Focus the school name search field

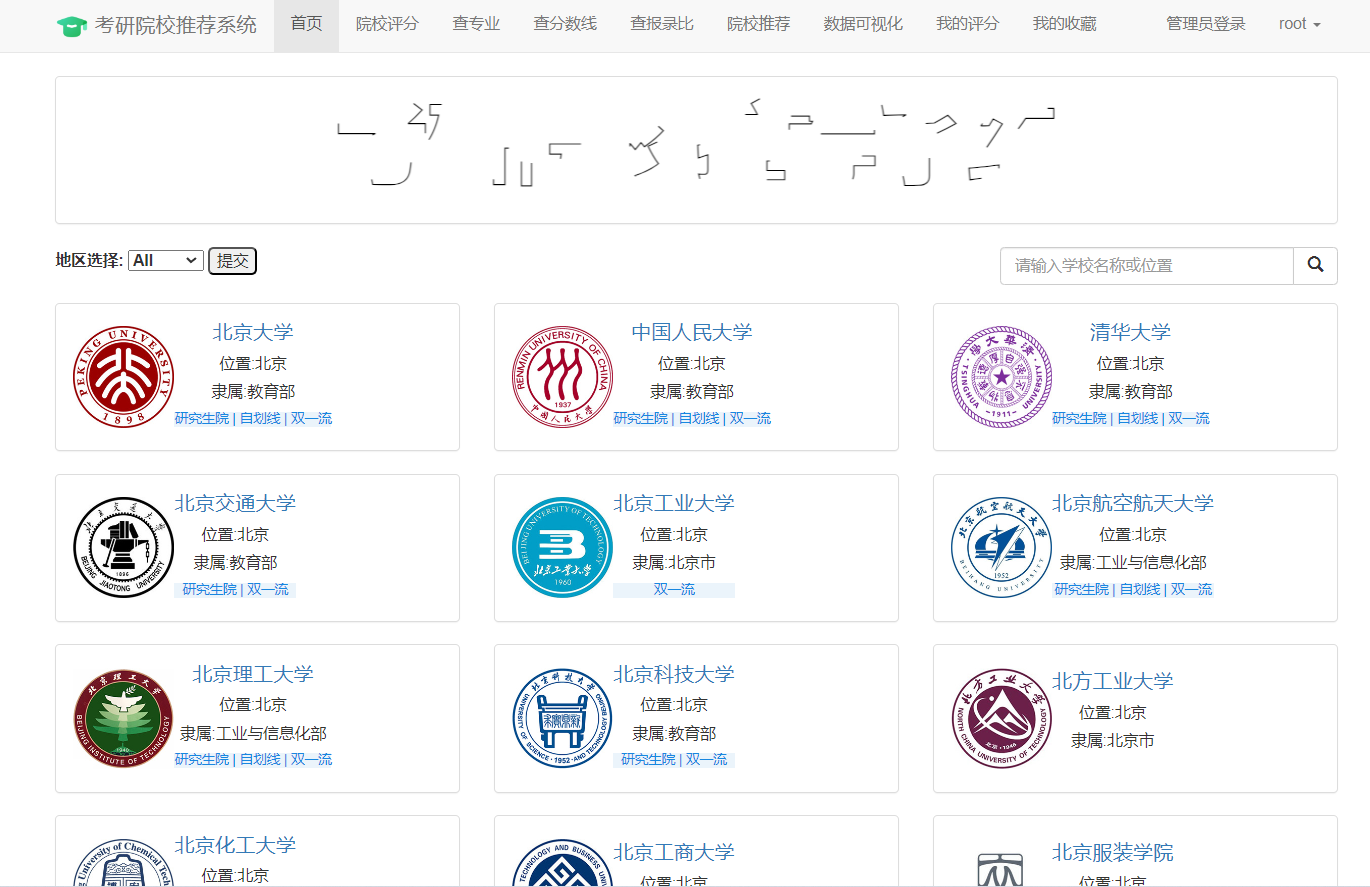[1147, 266]
